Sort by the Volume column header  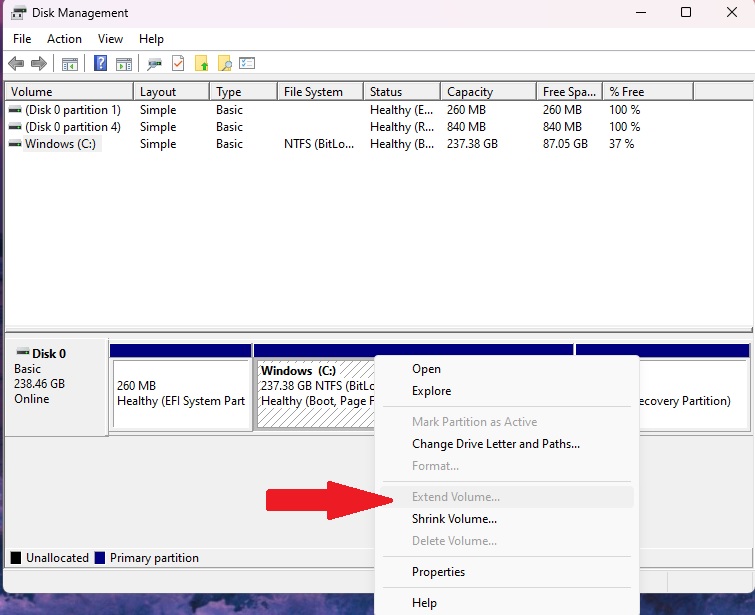[69, 92]
